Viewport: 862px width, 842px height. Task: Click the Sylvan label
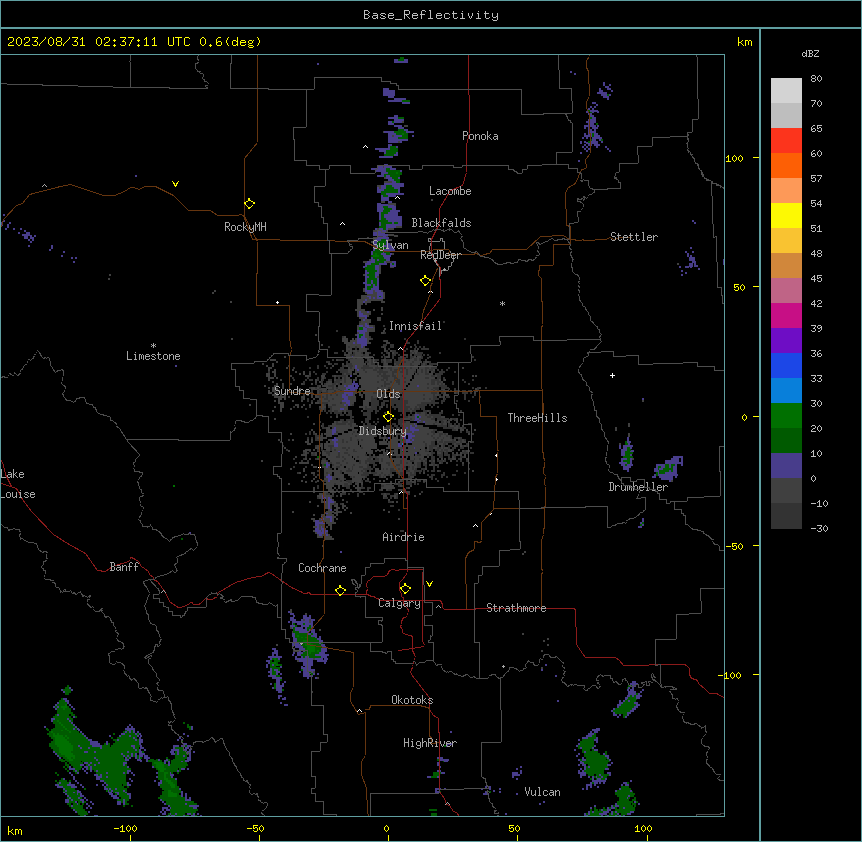tap(390, 245)
